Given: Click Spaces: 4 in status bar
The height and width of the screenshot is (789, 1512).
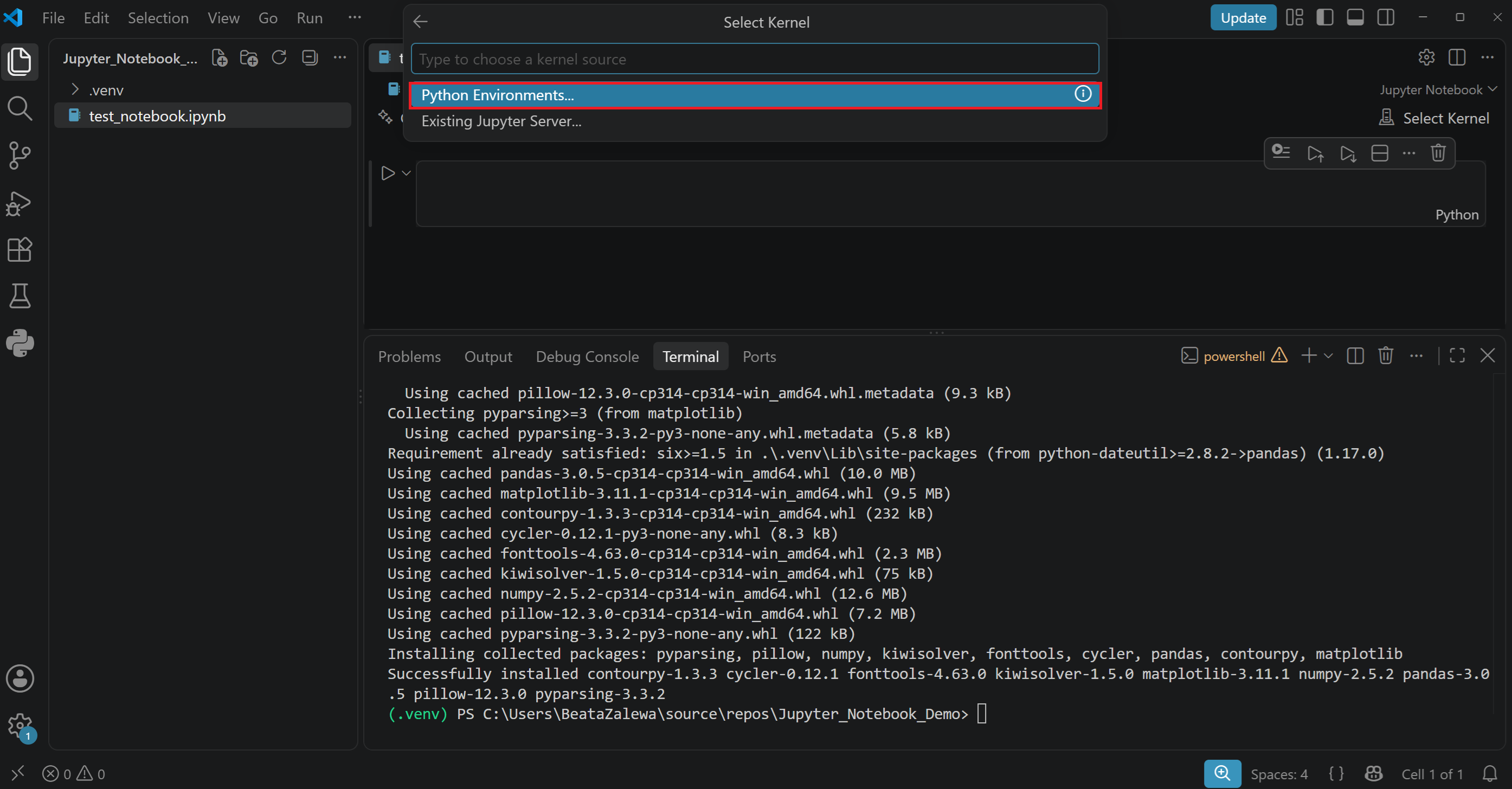Looking at the screenshot, I should [x=1279, y=774].
